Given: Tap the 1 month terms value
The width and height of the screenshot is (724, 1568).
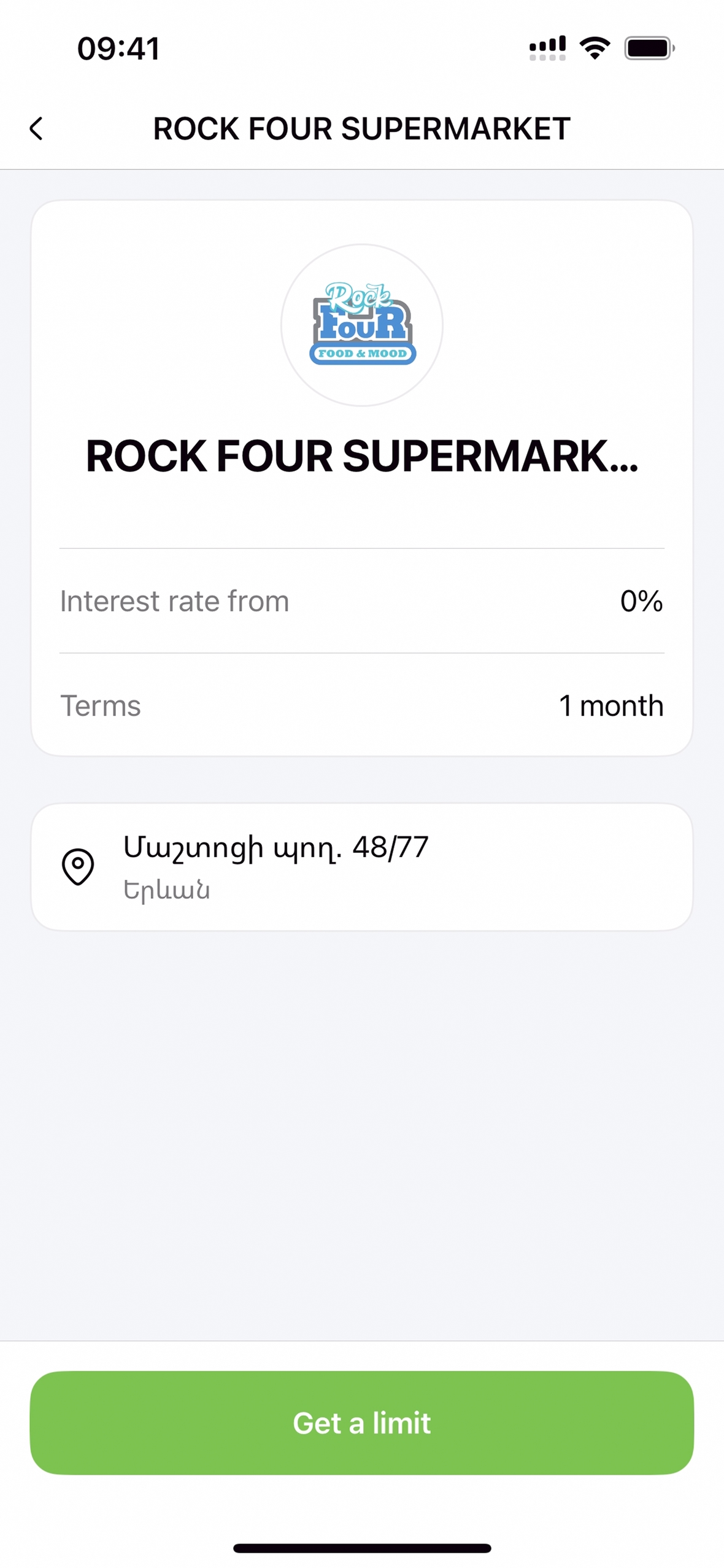Looking at the screenshot, I should pyautogui.click(x=611, y=705).
